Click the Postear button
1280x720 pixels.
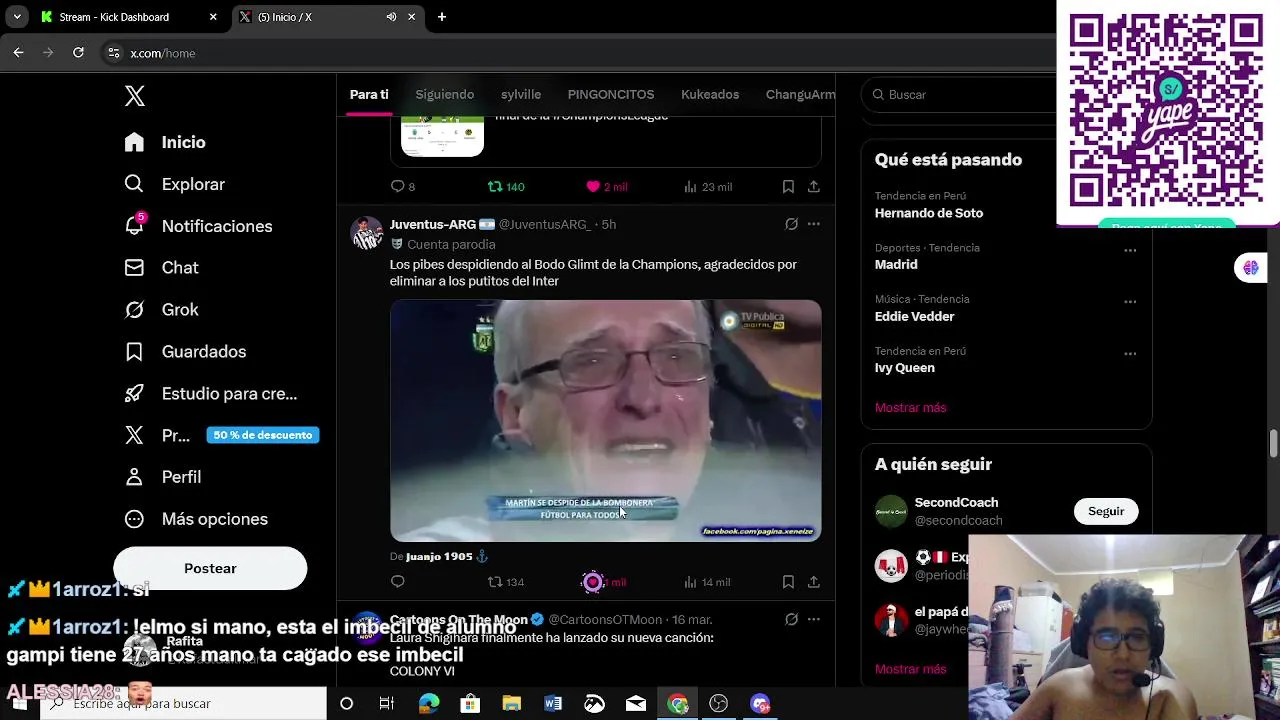pos(210,568)
